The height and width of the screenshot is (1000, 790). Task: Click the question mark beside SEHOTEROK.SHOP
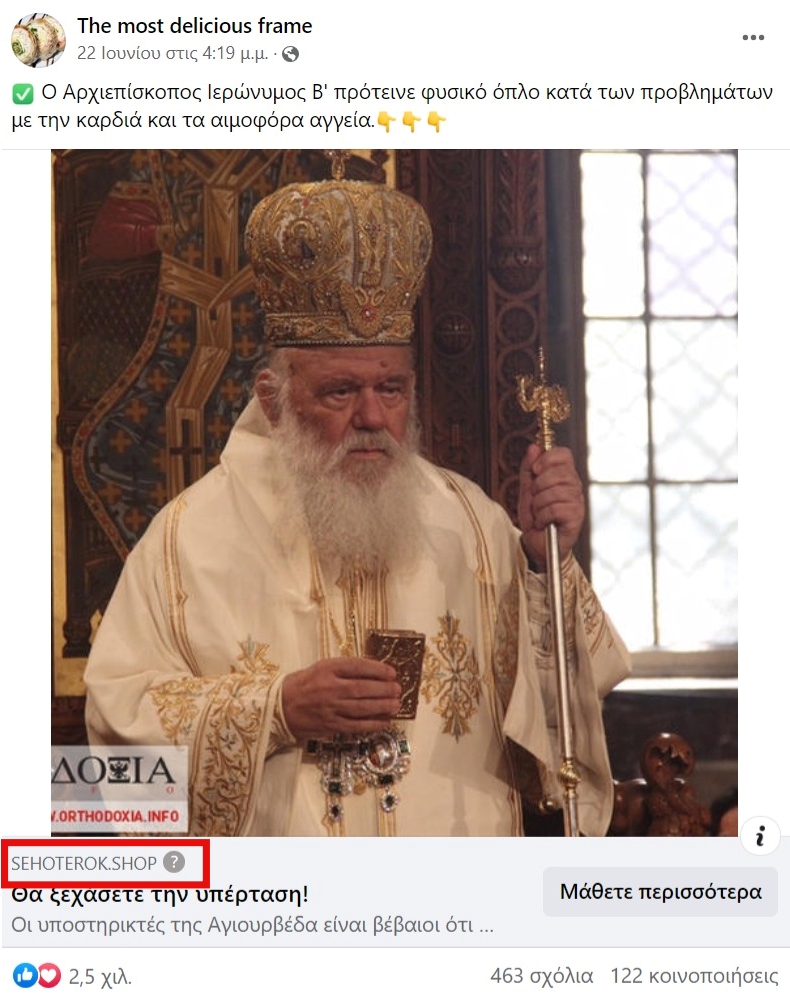(x=174, y=862)
